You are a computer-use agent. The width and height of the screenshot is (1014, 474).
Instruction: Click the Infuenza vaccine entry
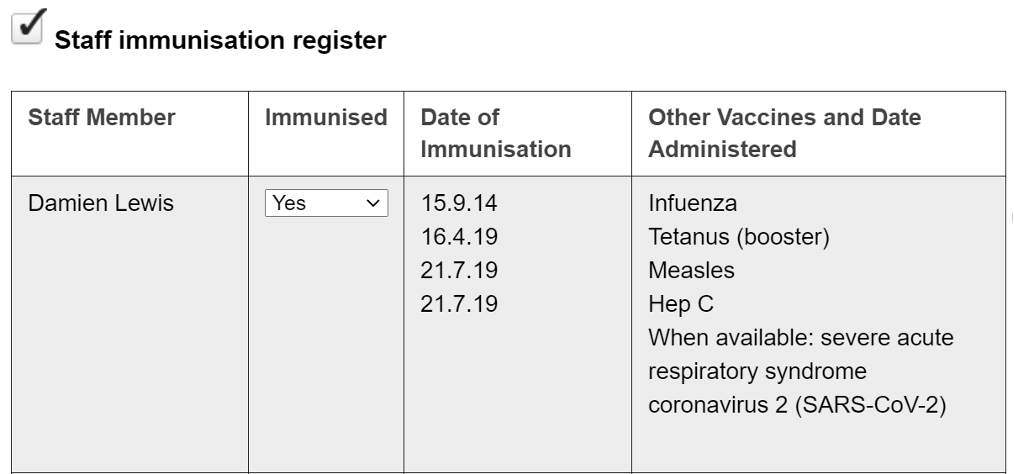tap(693, 204)
